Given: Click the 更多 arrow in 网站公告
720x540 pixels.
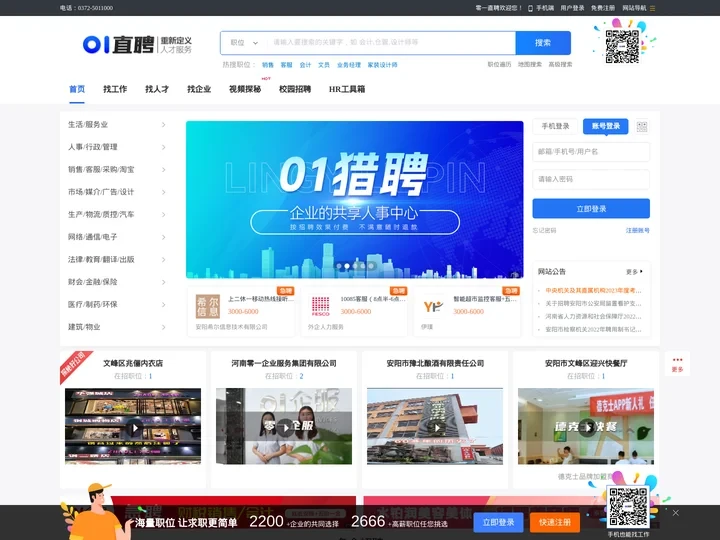Looking at the screenshot, I should pyautogui.click(x=634, y=272).
